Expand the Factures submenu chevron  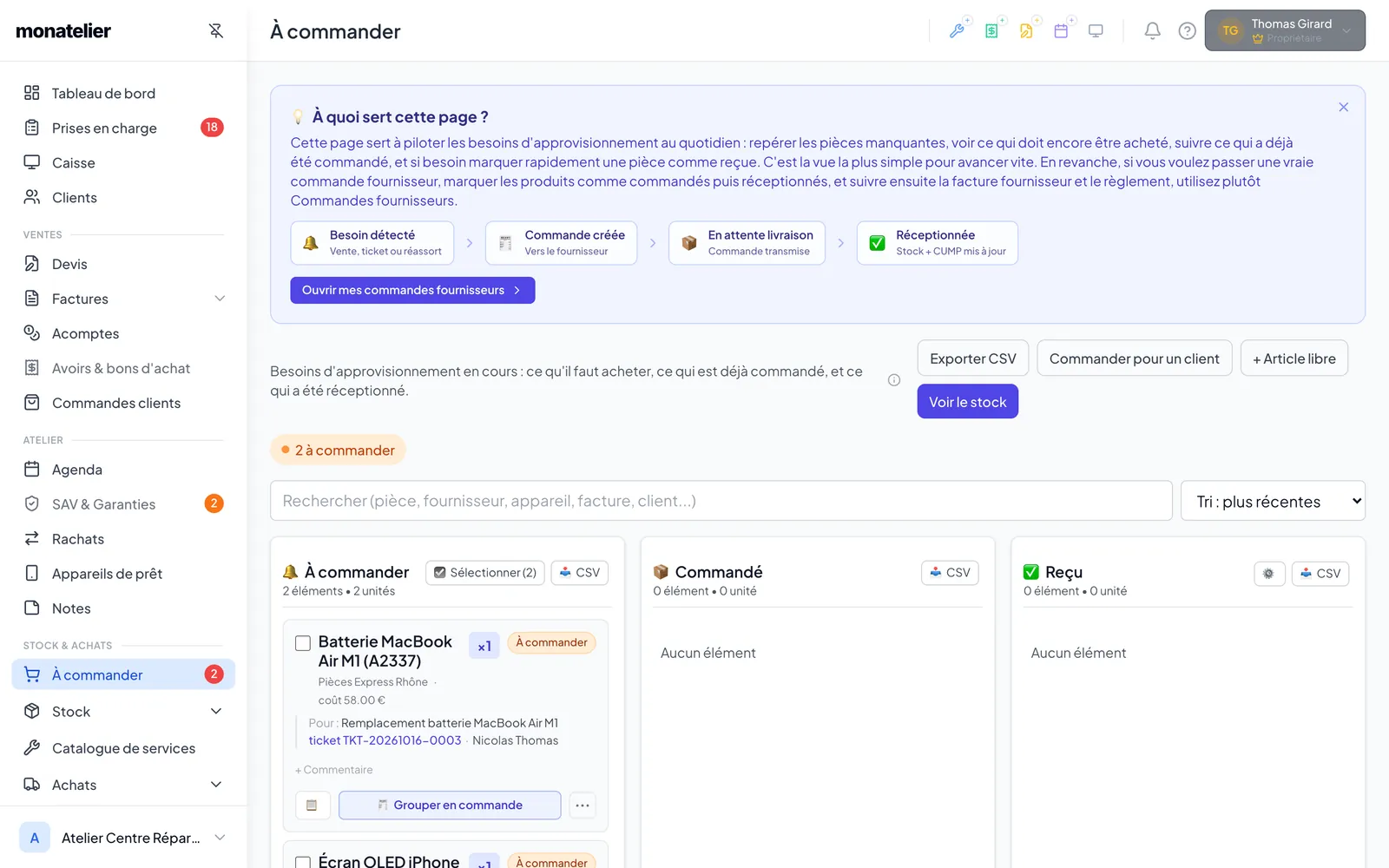pyautogui.click(x=220, y=299)
